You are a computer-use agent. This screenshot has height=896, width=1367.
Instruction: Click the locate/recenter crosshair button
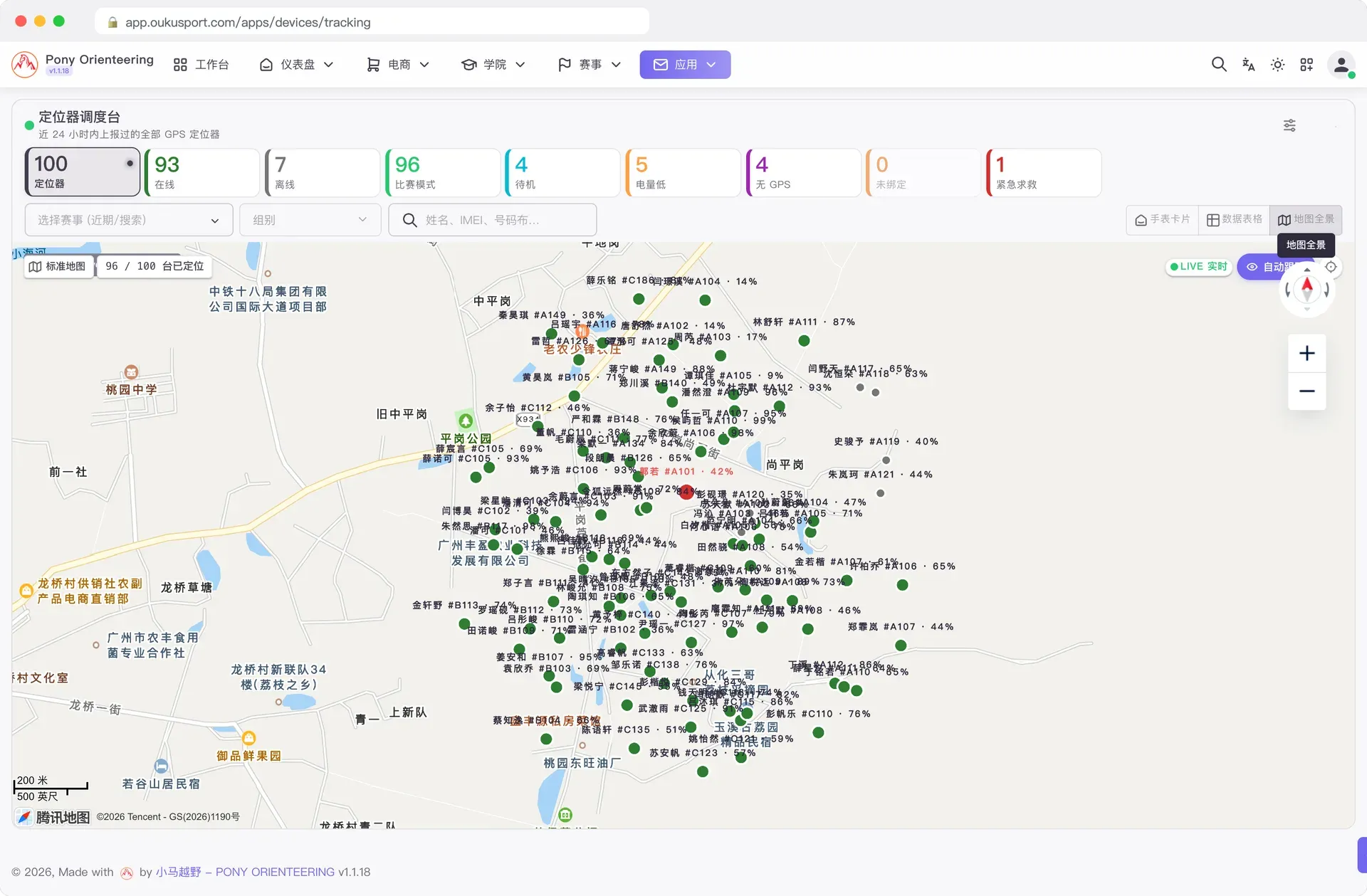1331,267
